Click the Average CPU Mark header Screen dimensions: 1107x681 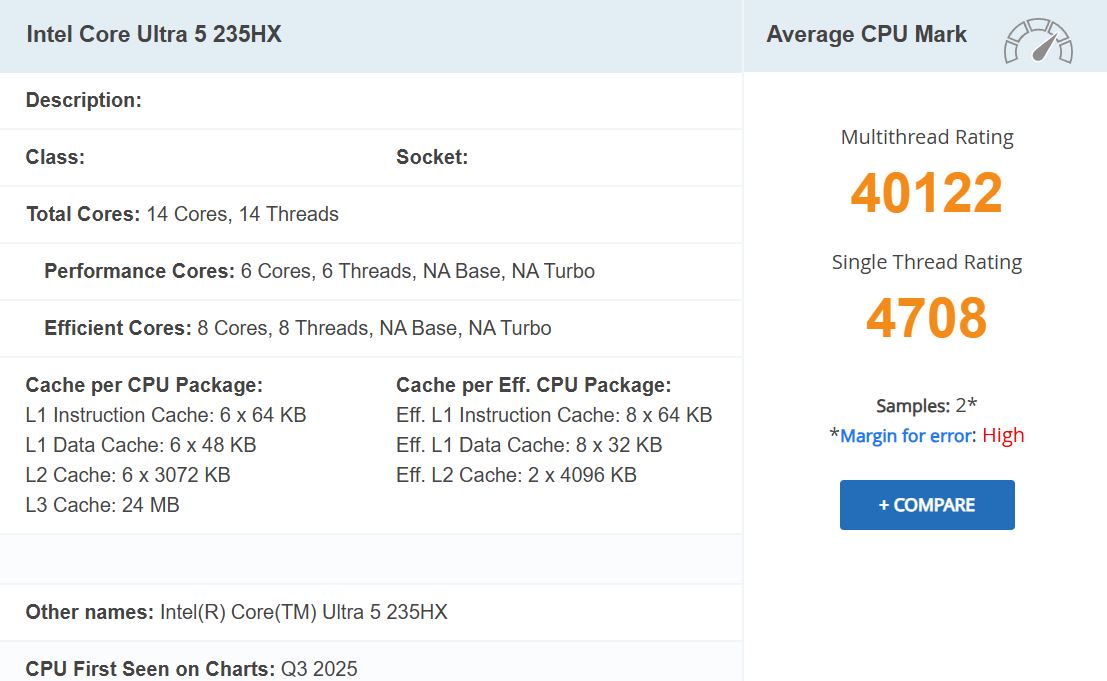click(866, 34)
